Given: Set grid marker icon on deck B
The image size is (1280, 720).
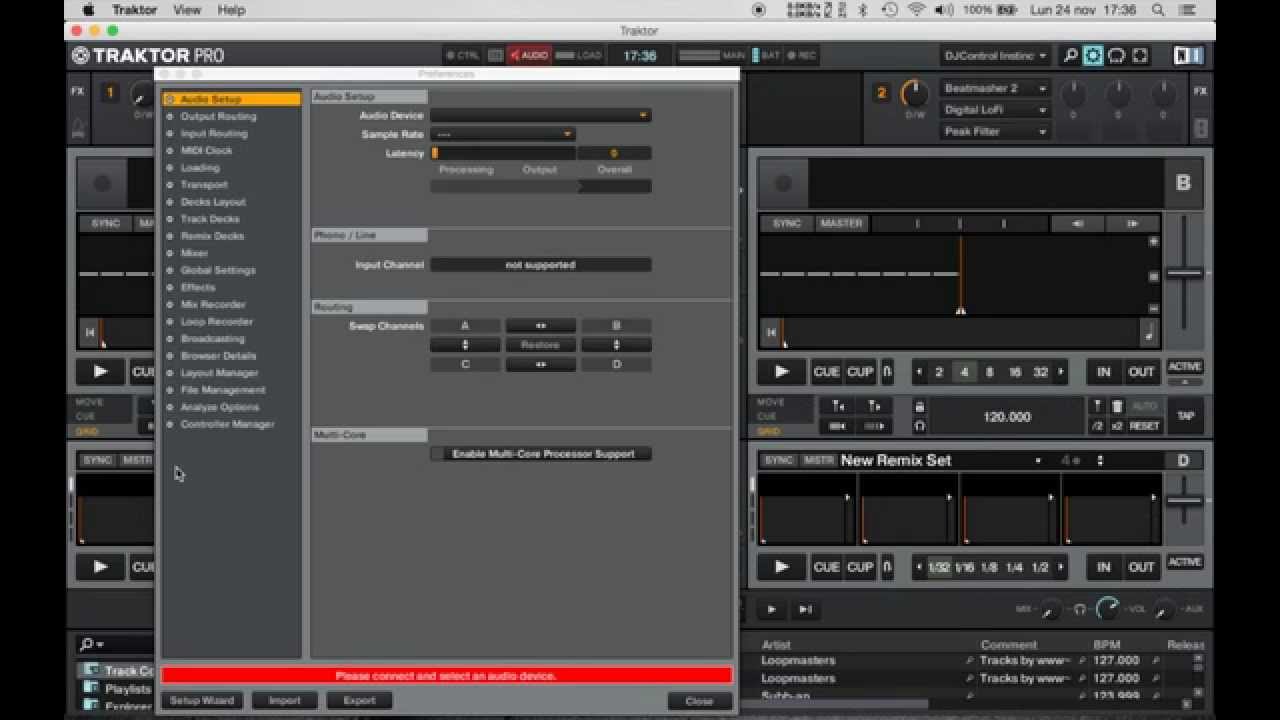Looking at the screenshot, I should 1097,407.
